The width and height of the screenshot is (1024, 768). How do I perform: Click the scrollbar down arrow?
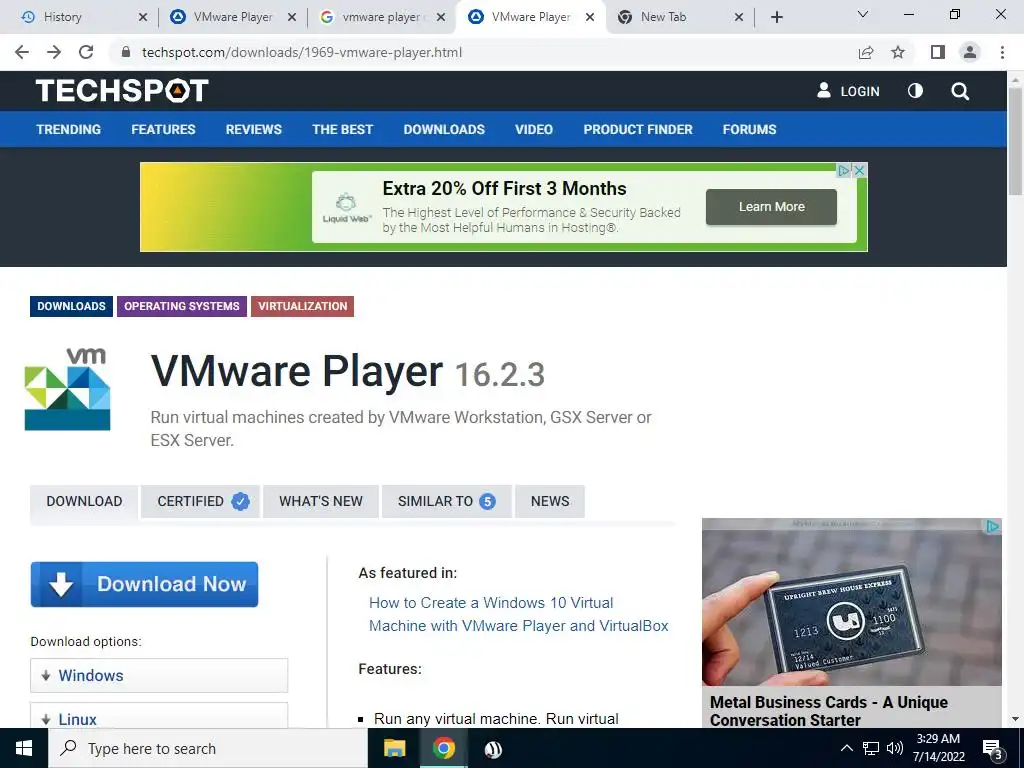[x=1015, y=719]
